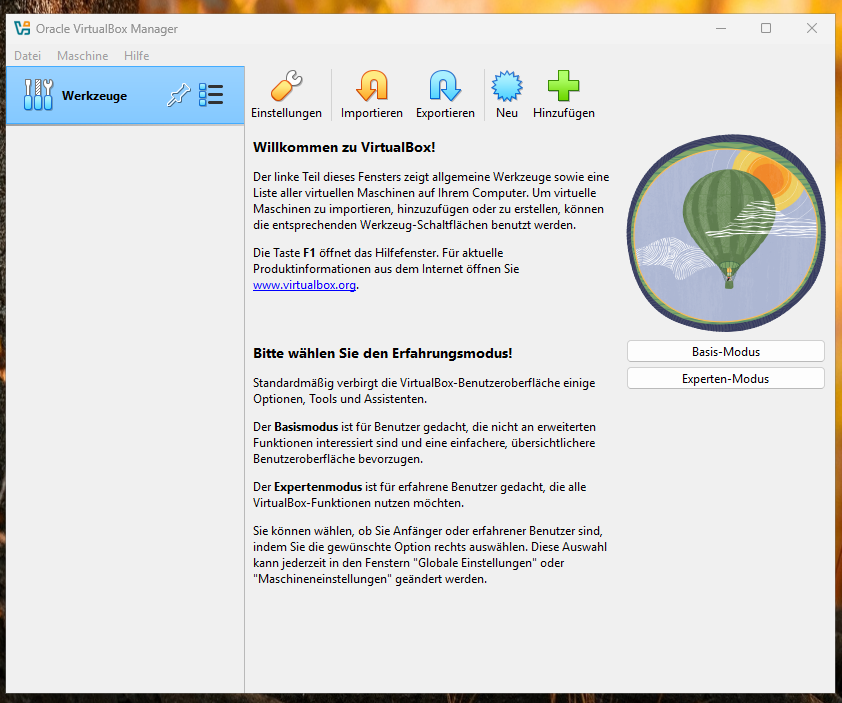Open the Werkzeuge list menu icon
The width and height of the screenshot is (842, 703).
click(210, 95)
